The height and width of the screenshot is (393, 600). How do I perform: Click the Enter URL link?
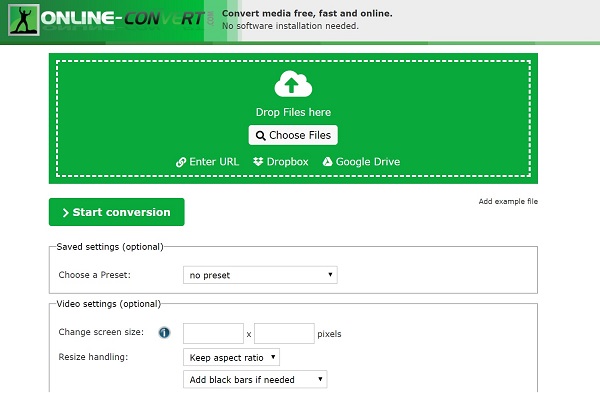point(214,162)
